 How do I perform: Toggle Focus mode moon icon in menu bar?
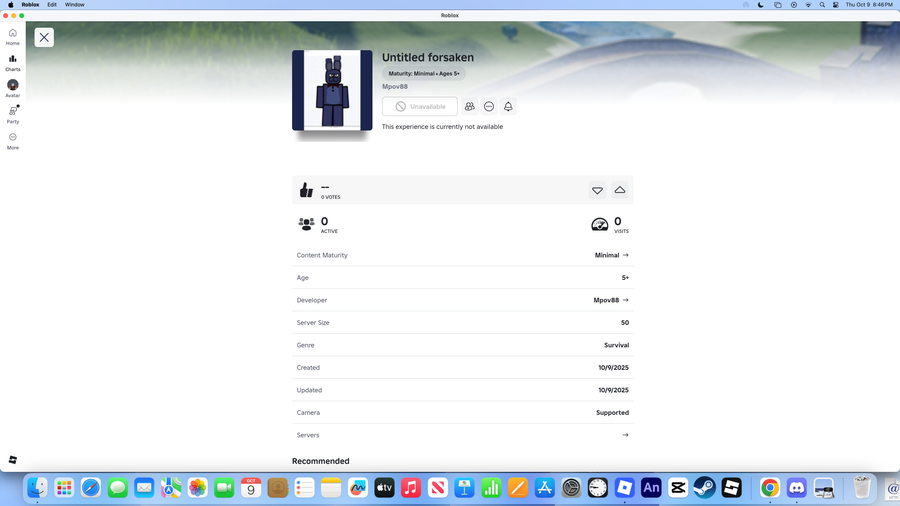coord(761,5)
